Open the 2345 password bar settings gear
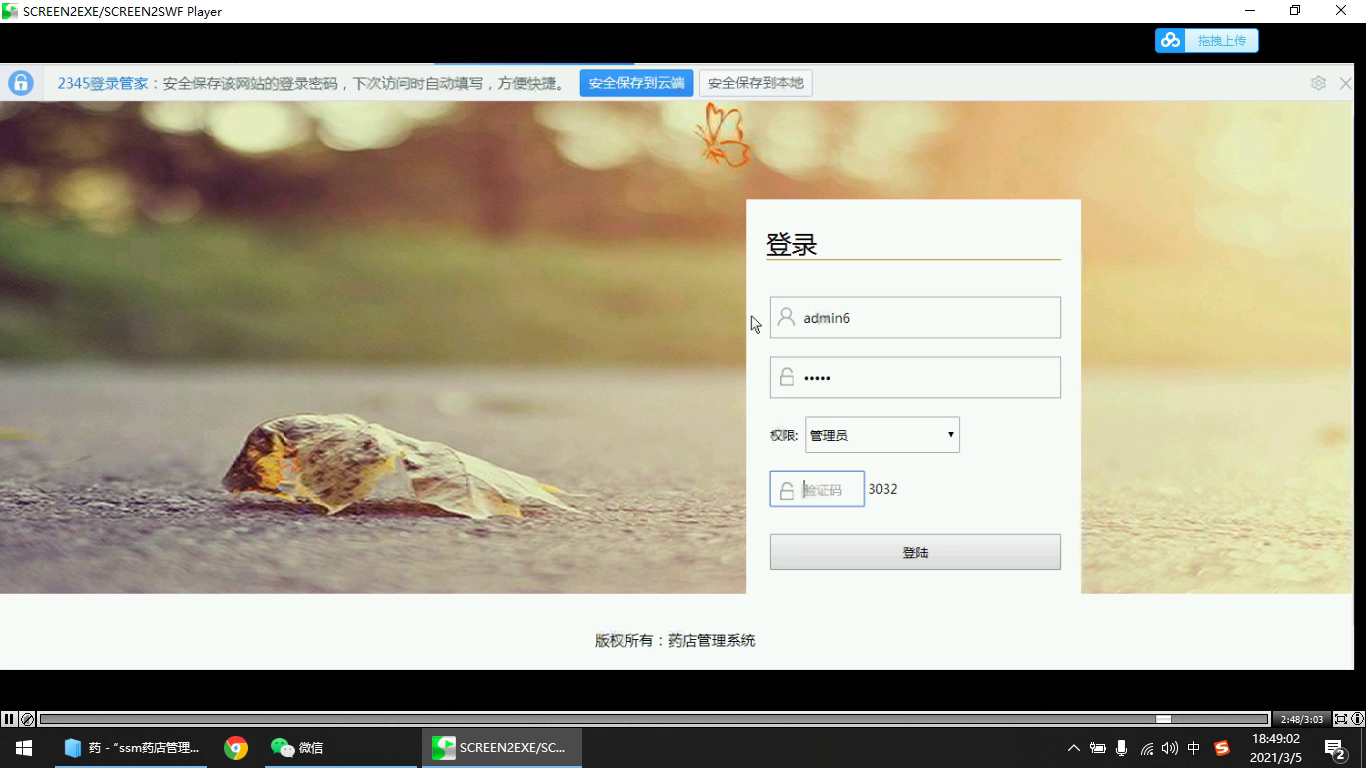The width and height of the screenshot is (1366, 768). coord(1318,83)
